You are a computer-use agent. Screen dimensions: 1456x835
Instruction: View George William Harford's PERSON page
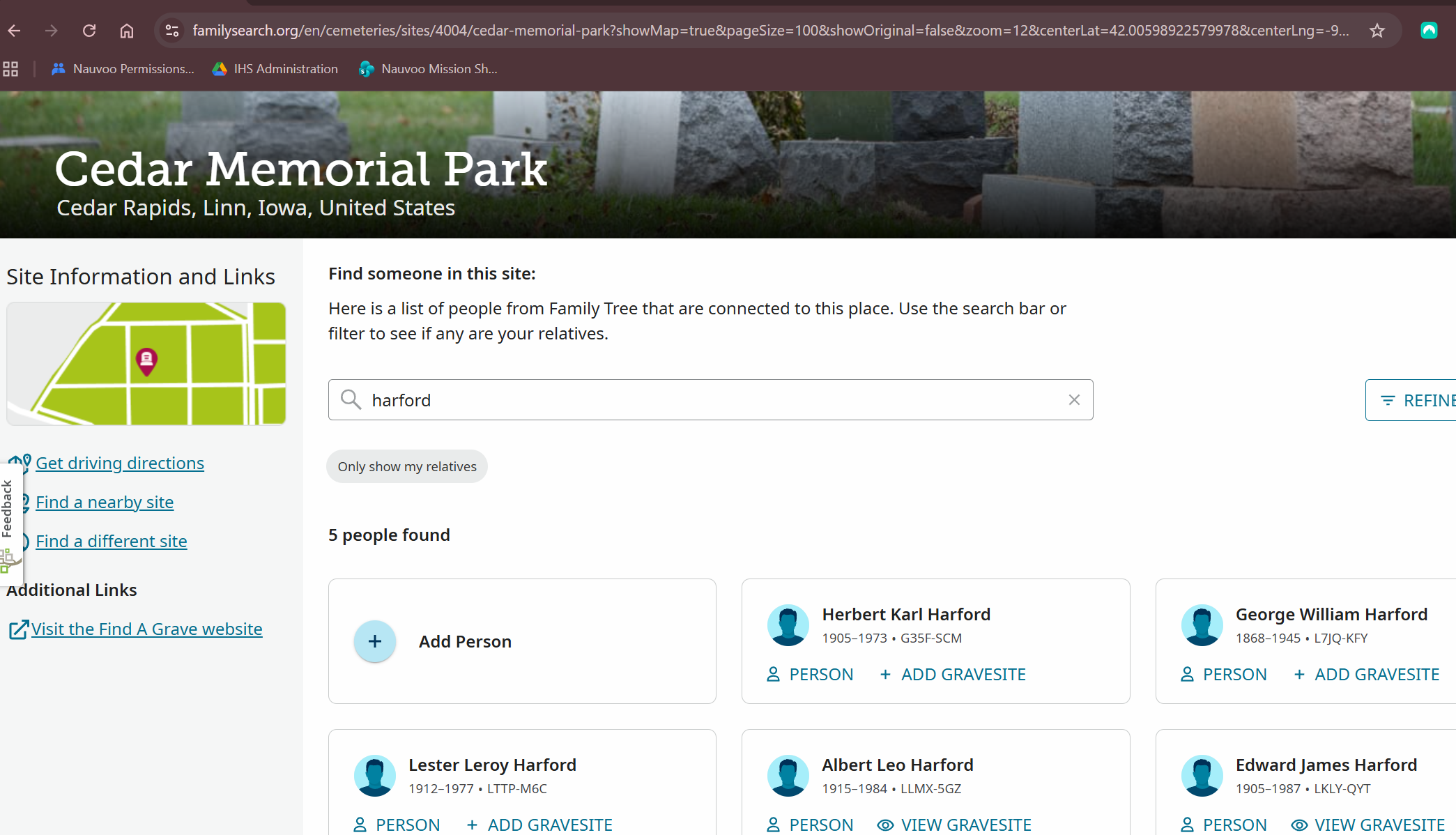pyautogui.click(x=1224, y=675)
